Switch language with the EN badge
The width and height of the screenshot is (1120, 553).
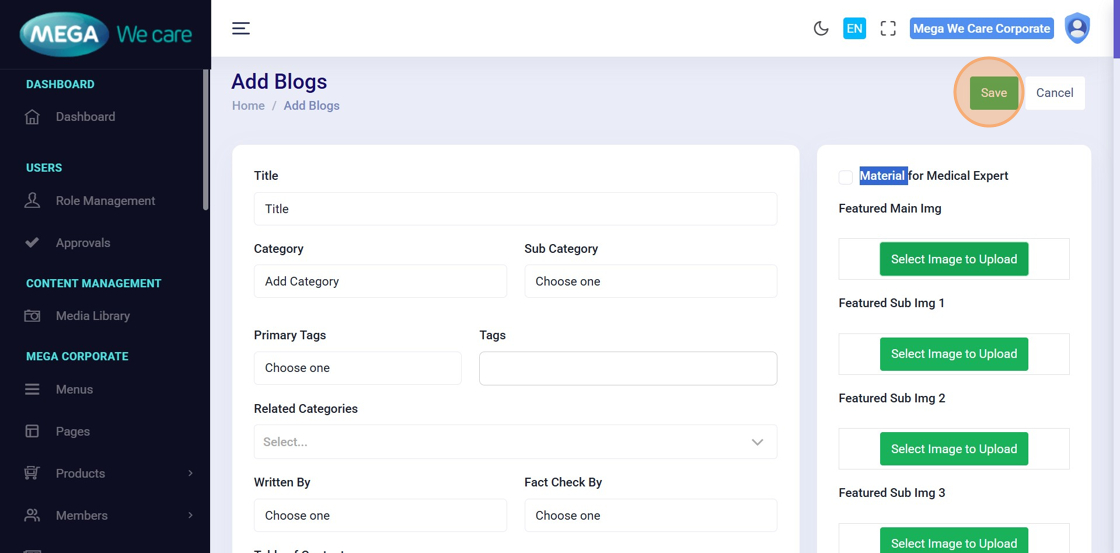854,29
